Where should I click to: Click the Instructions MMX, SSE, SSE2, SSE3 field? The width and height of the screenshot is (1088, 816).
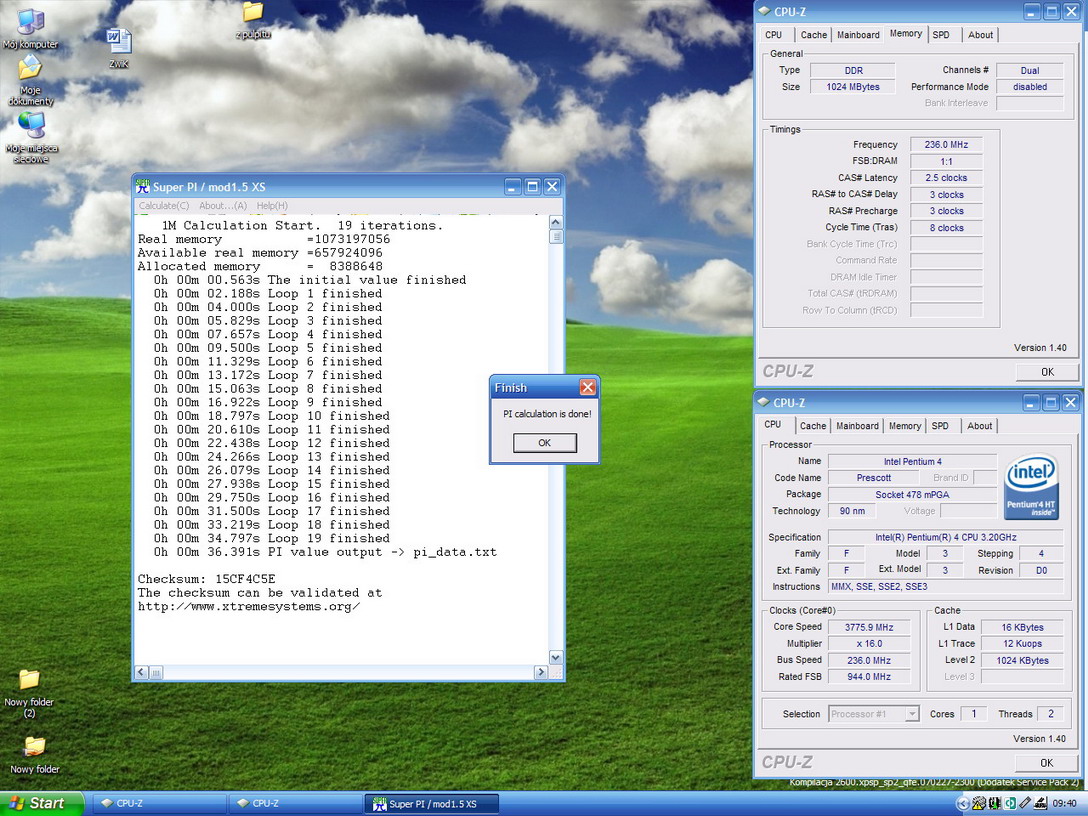[x=946, y=586]
